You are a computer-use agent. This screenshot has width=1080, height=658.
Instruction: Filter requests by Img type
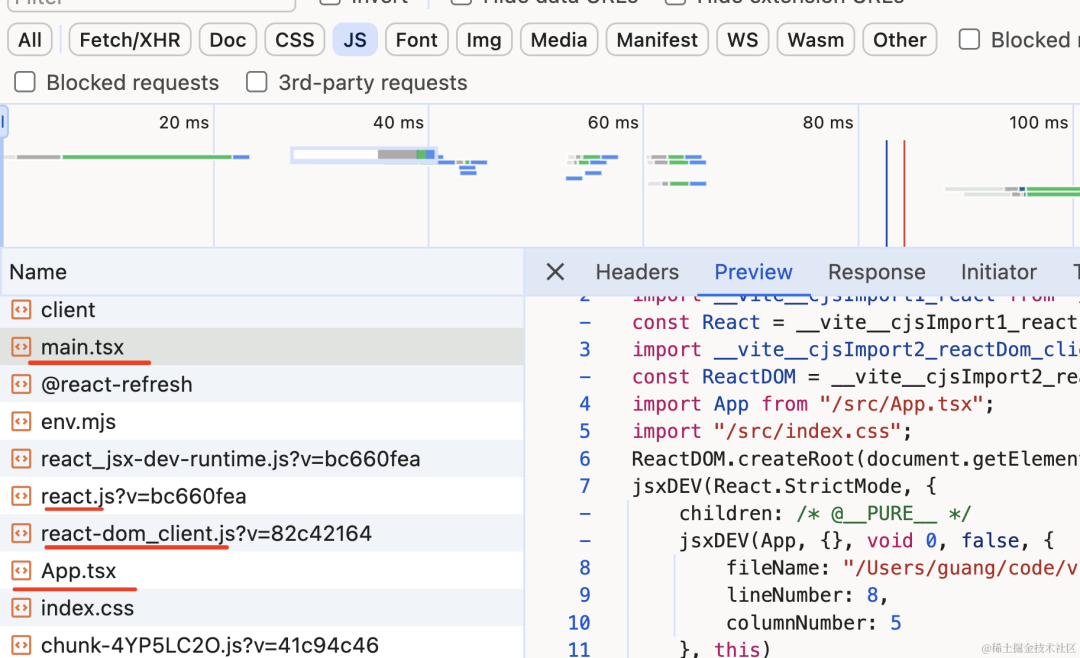(484, 40)
